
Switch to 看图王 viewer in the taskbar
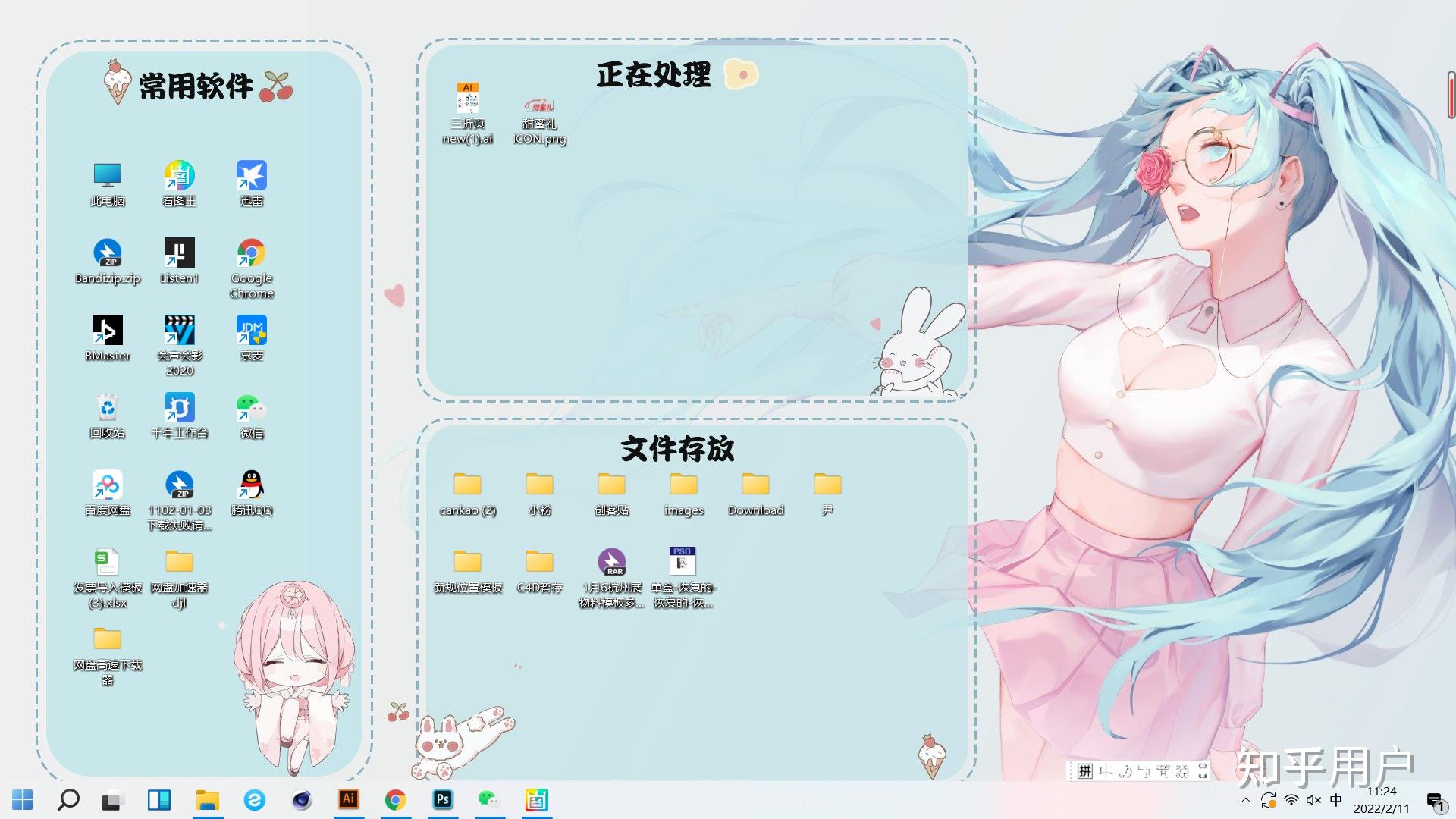[x=537, y=799]
